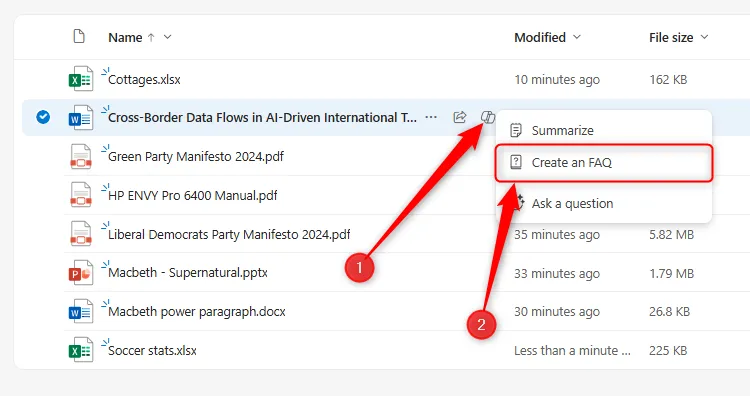Screen dimensions: 750x396
Task: Click the Copilot icon on selected row
Action: click(487, 117)
